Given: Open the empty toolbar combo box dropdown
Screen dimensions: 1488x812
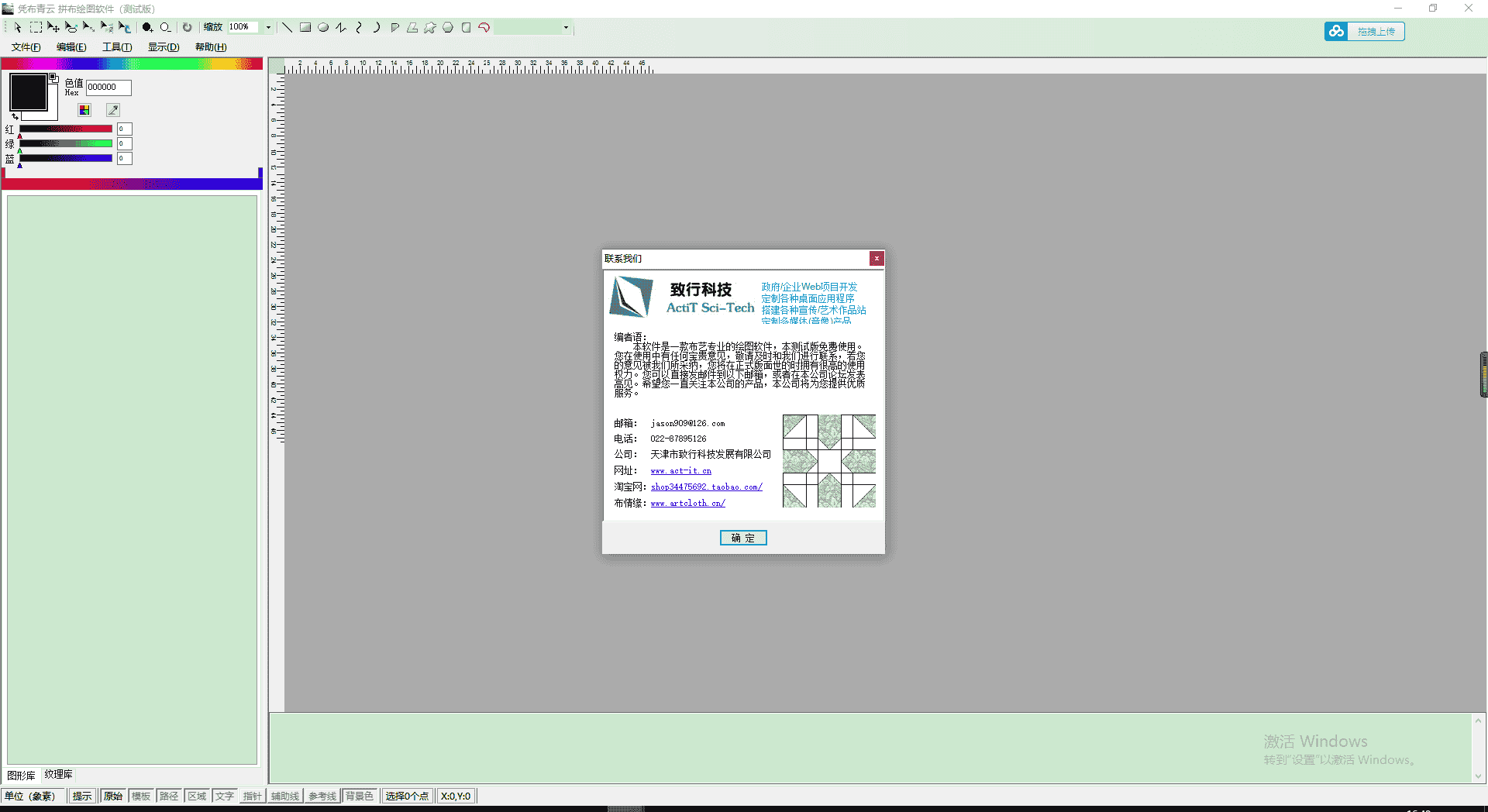Looking at the screenshot, I should tap(566, 28).
